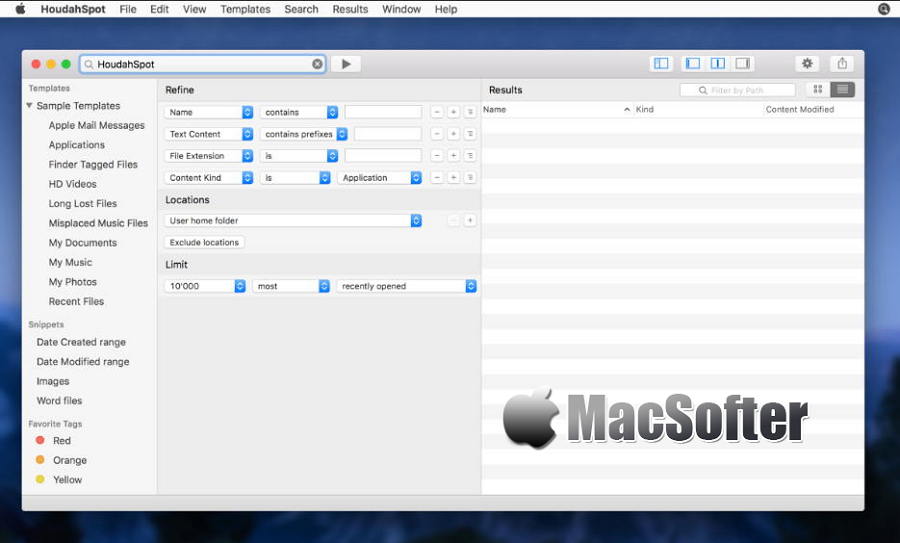Click the Filter by Path field
900x543 pixels.
point(738,90)
